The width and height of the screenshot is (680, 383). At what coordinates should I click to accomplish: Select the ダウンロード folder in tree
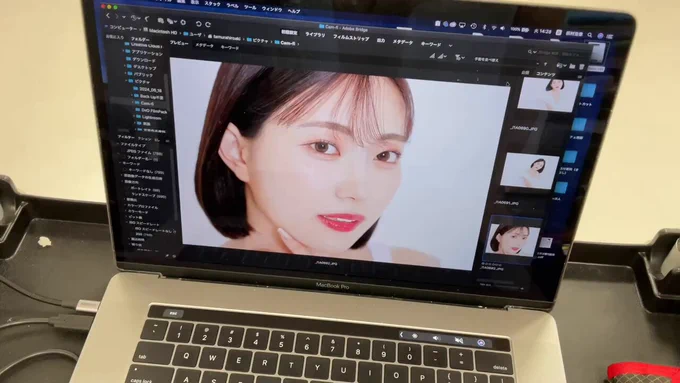(x=144, y=60)
